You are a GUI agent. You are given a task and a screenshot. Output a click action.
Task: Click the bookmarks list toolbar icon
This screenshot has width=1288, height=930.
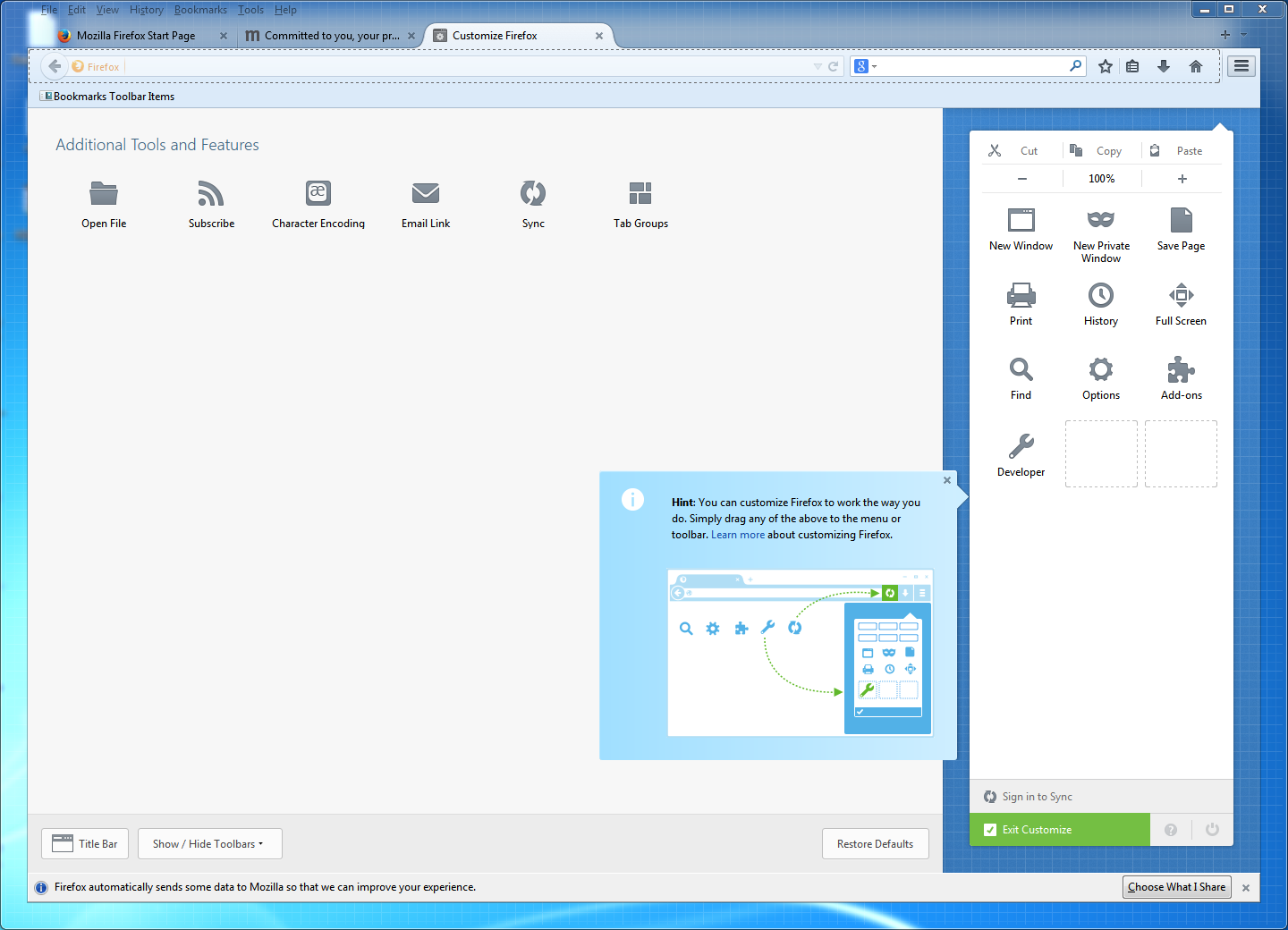point(1132,66)
